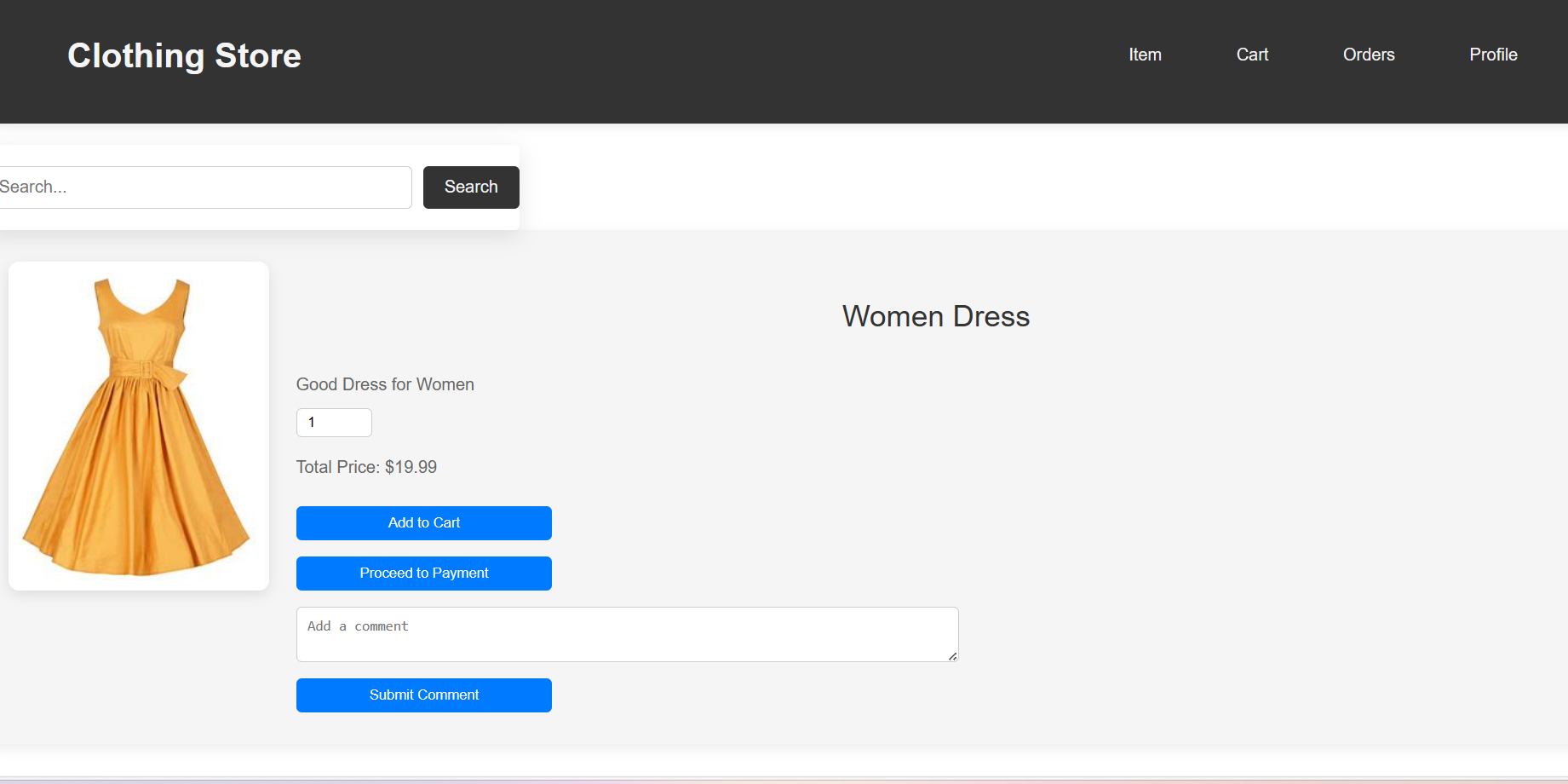Click the Women Dress product heading

935,317
